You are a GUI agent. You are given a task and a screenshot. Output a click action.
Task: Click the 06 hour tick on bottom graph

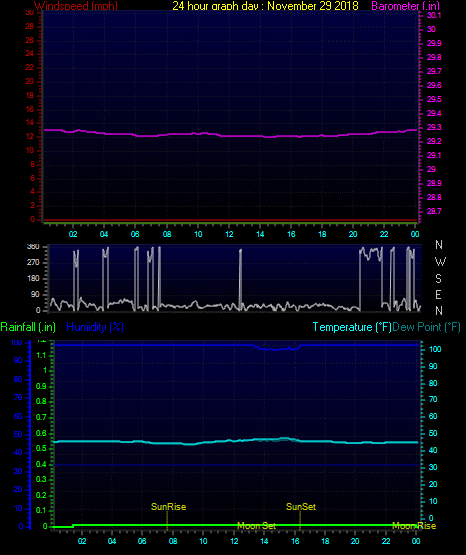click(142, 541)
